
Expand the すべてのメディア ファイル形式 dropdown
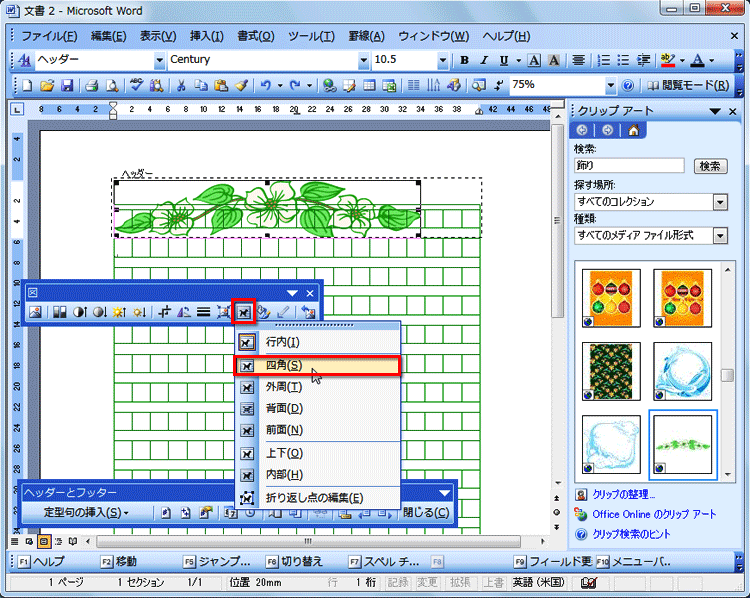[x=720, y=235]
